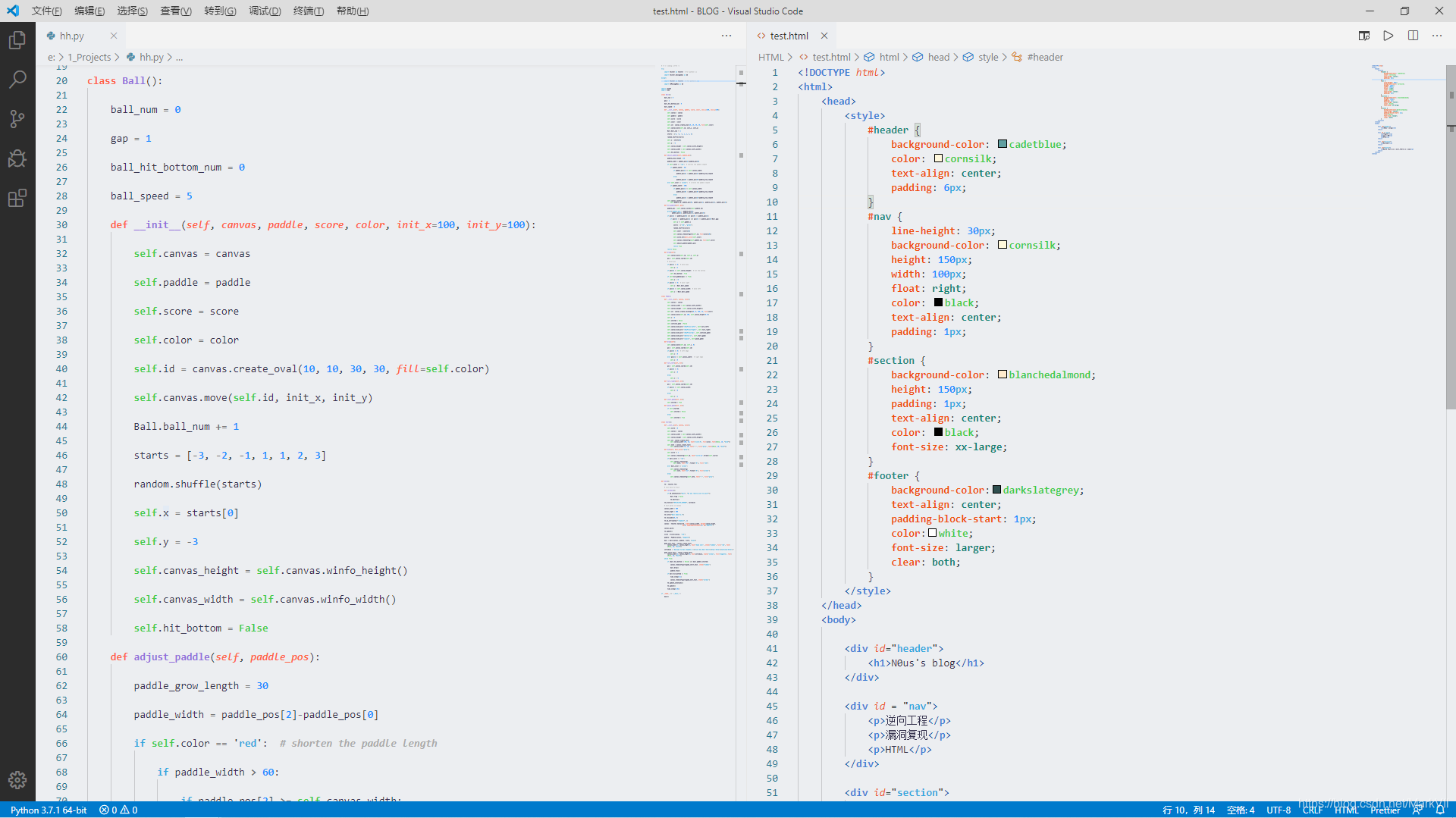Screen dimensions: 1456x818
Task: Open darkslategrey color swatch
Action: click(x=996, y=490)
